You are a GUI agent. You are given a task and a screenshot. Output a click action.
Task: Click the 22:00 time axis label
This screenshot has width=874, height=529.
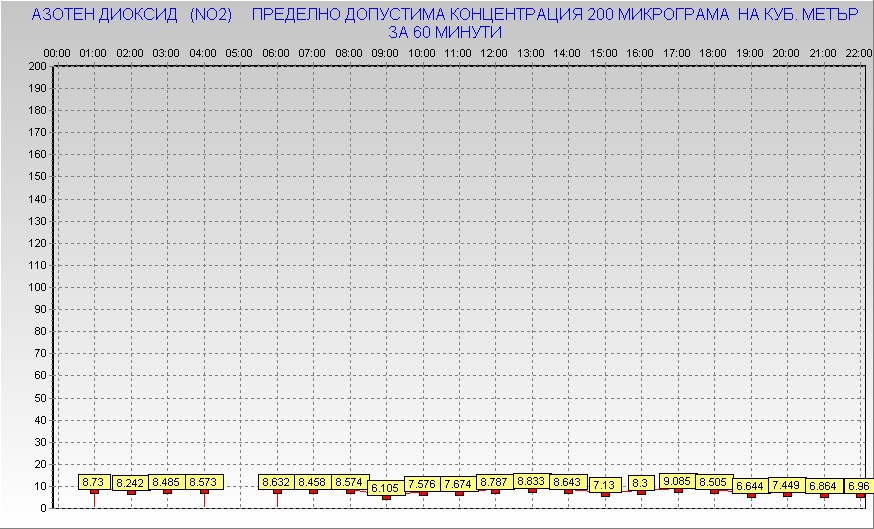click(859, 54)
